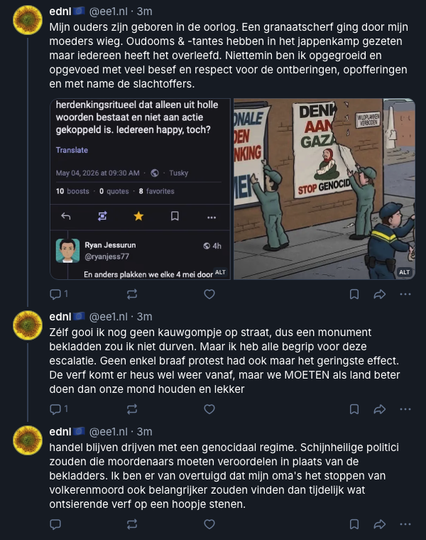
Task: Boost the kauwgompje post
Action: pos(132,409)
